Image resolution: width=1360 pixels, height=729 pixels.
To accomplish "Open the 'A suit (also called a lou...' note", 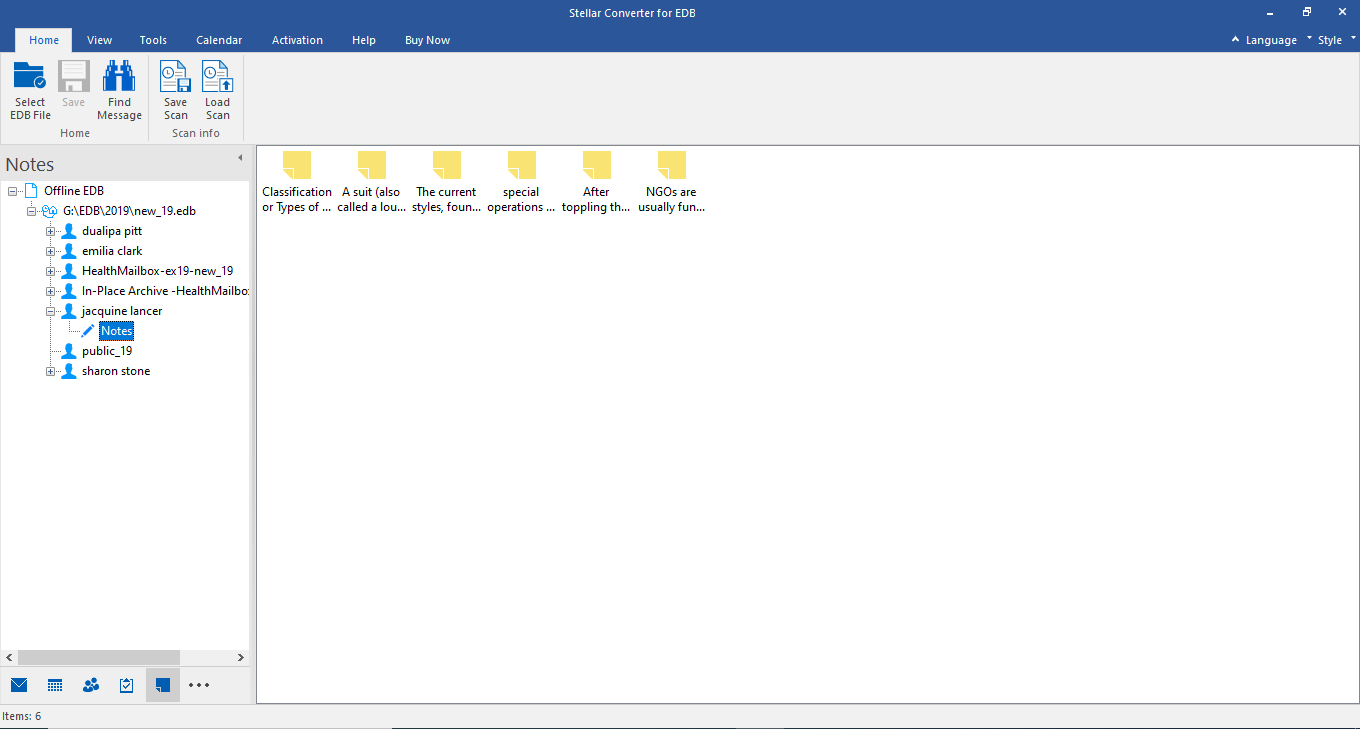I will (x=372, y=182).
